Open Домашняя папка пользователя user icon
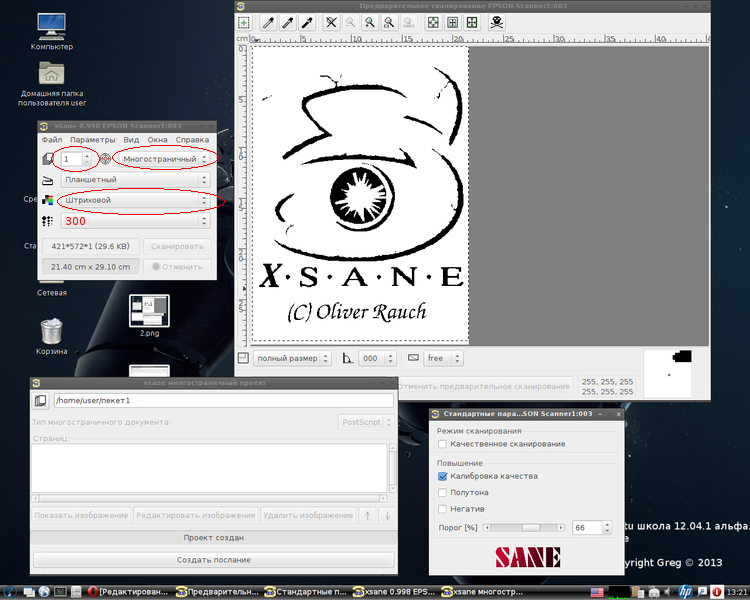Screen dimensions: 750x600 tap(52, 84)
